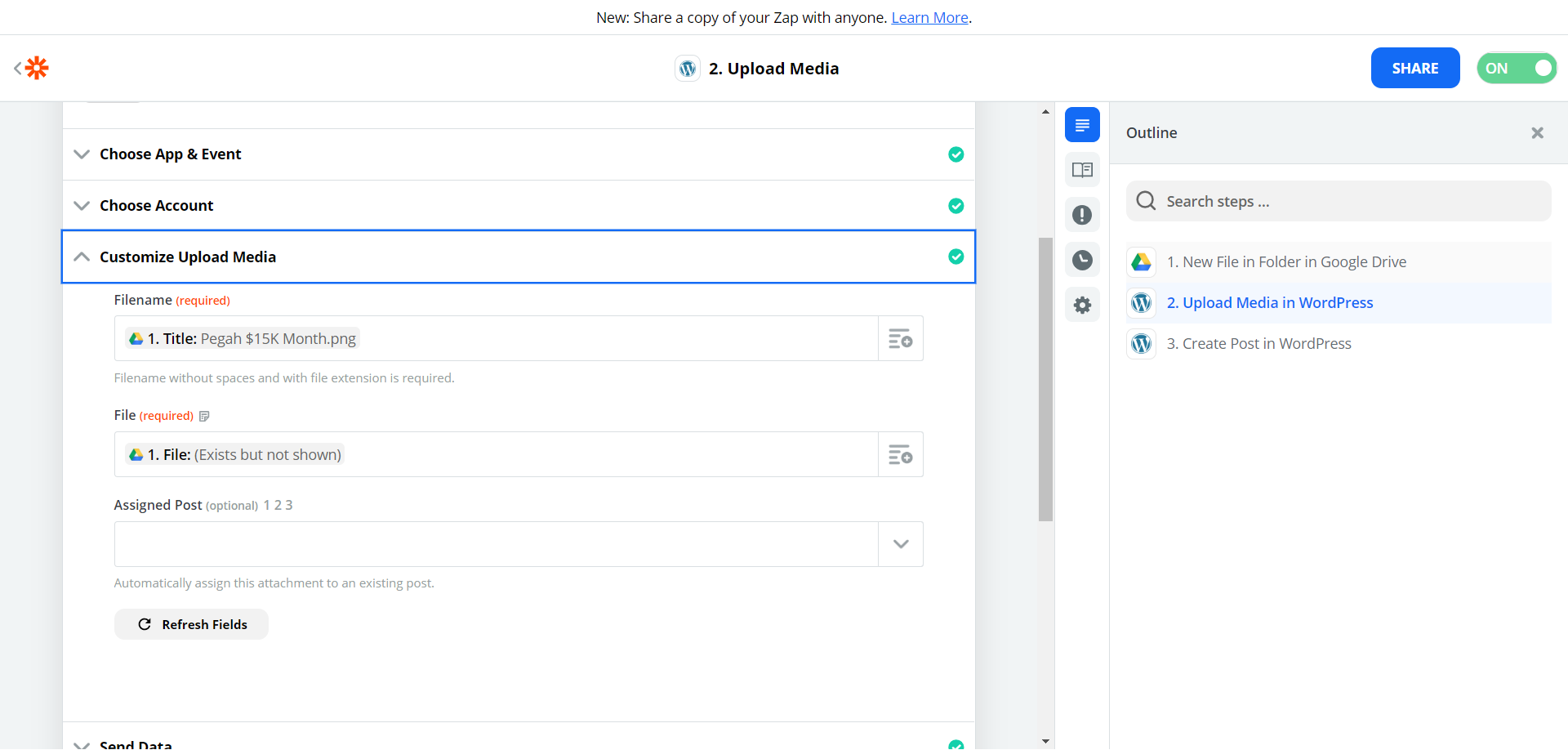This screenshot has width=1568, height=750.
Task: Click WordPress icon for Create Post step
Action: [1141, 344]
